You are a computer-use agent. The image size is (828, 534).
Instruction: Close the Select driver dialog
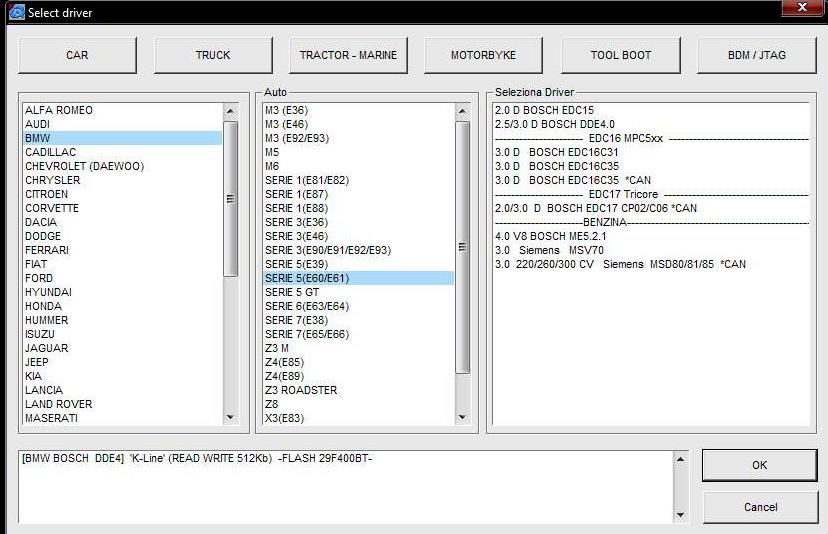click(x=802, y=7)
